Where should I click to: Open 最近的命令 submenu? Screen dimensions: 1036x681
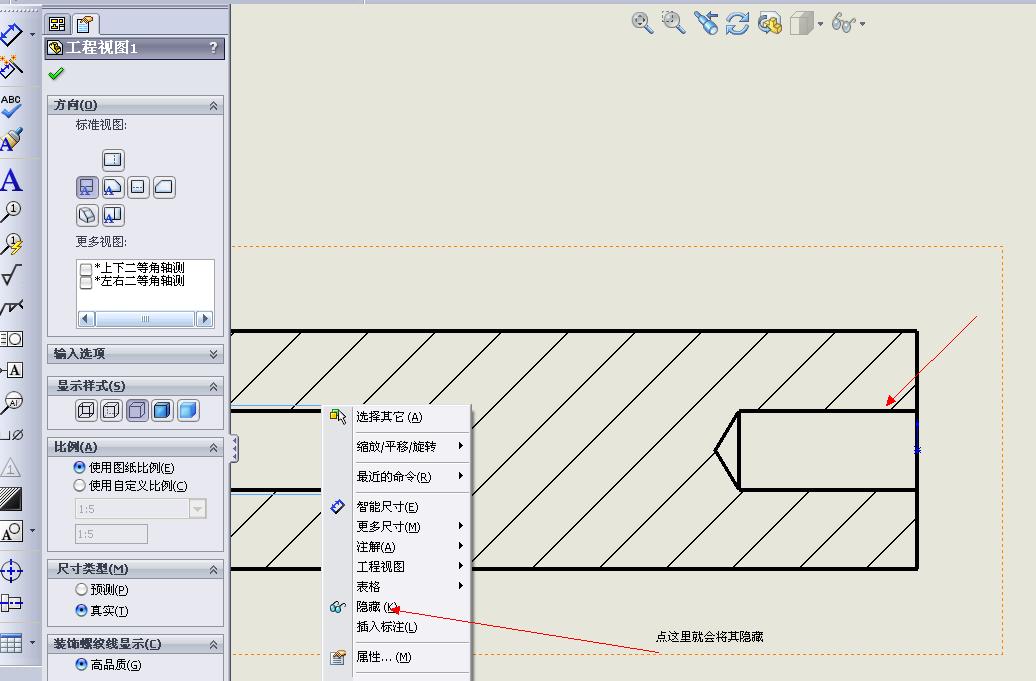397,476
